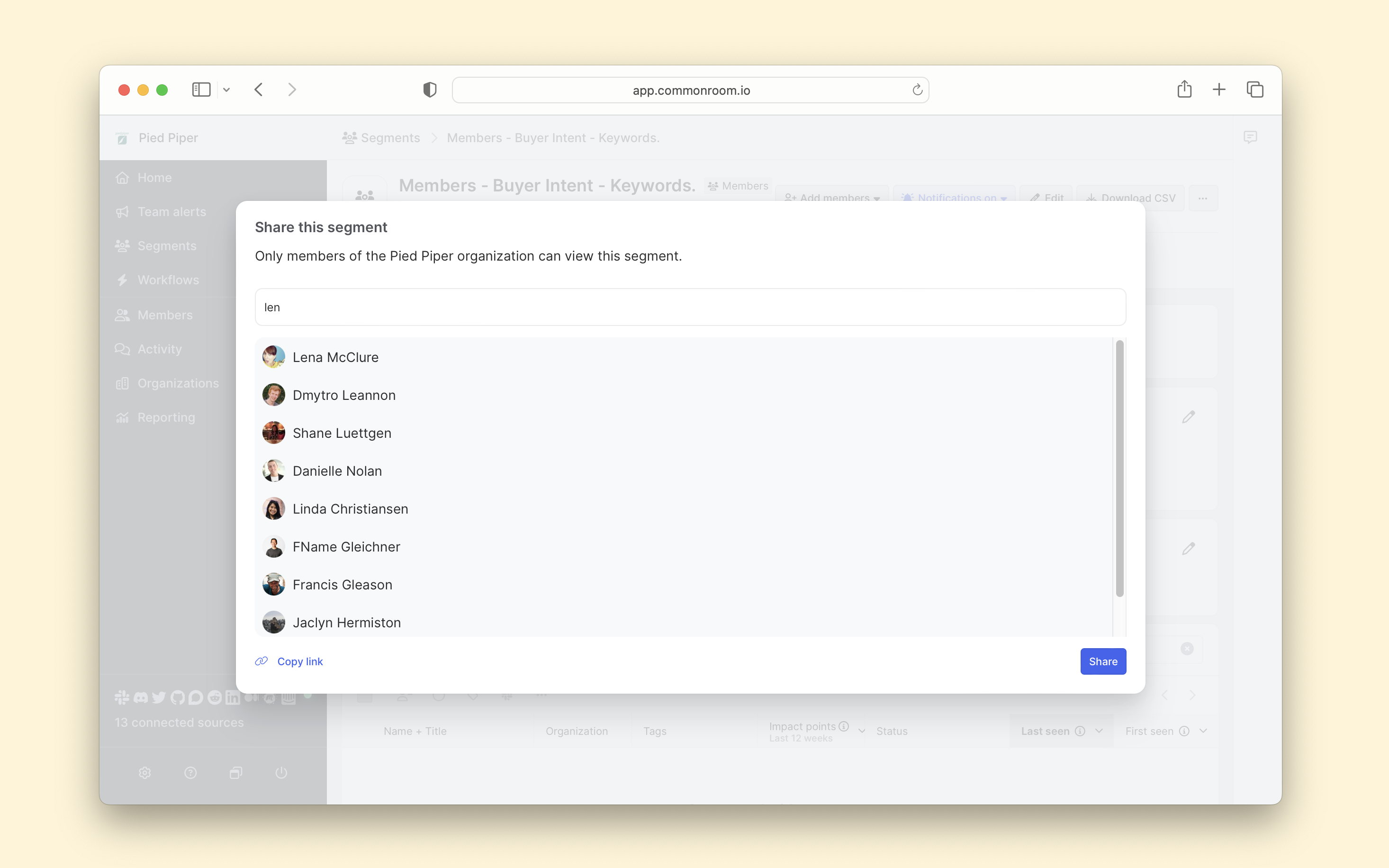
Task: Click the Copy link option
Action: coord(299,661)
